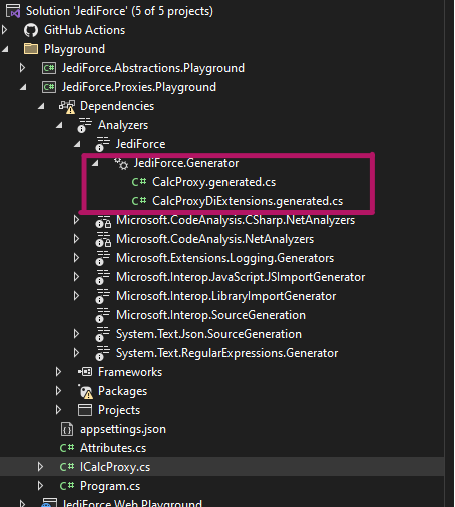Click the icon of Microsoft.Interop.LibraryImportGenerator
Image resolution: width=455 pixels, height=507 pixels.
click(x=102, y=296)
